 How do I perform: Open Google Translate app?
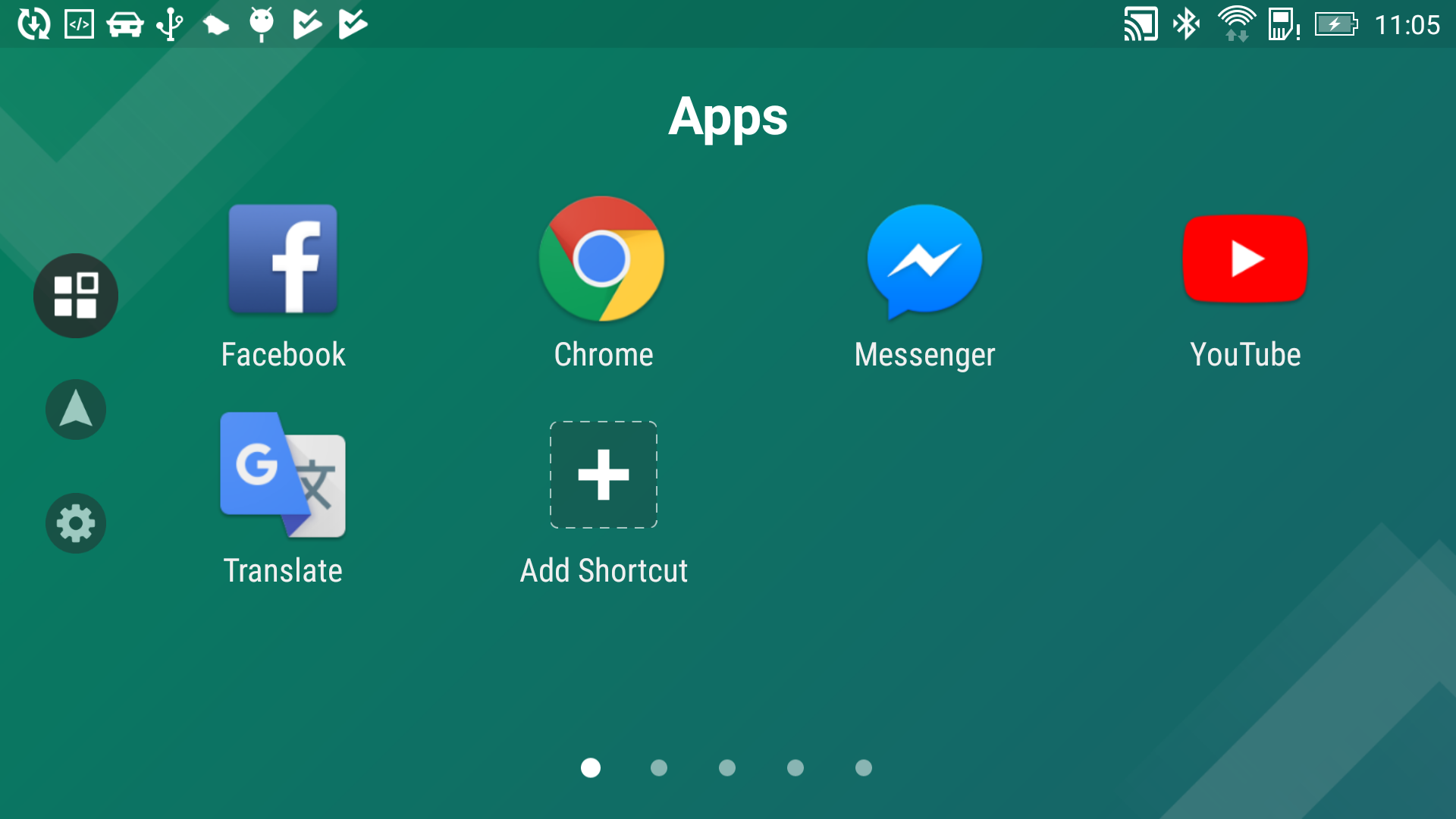pos(283,475)
